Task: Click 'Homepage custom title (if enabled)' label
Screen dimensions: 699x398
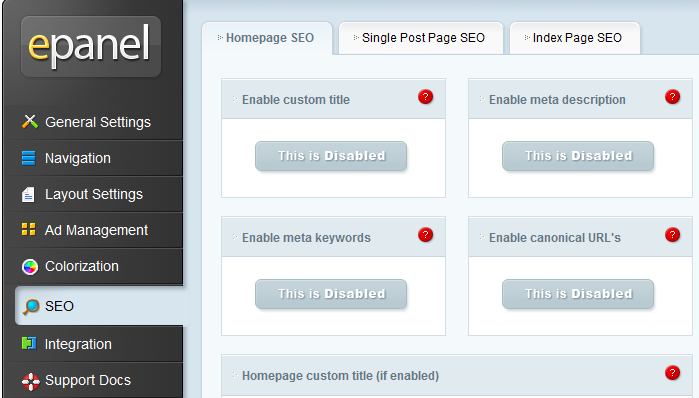Action: pyautogui.click(x=341, y=376)
